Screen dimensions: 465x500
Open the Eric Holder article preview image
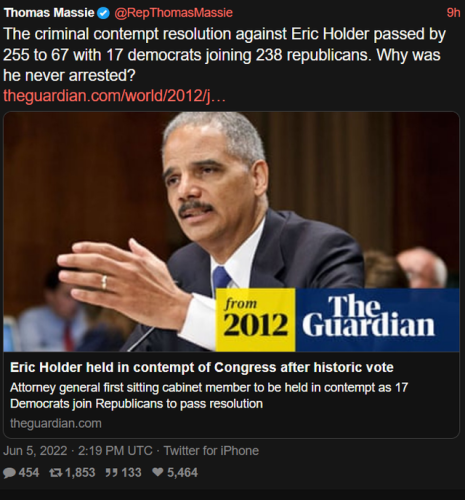pos(231,232)
